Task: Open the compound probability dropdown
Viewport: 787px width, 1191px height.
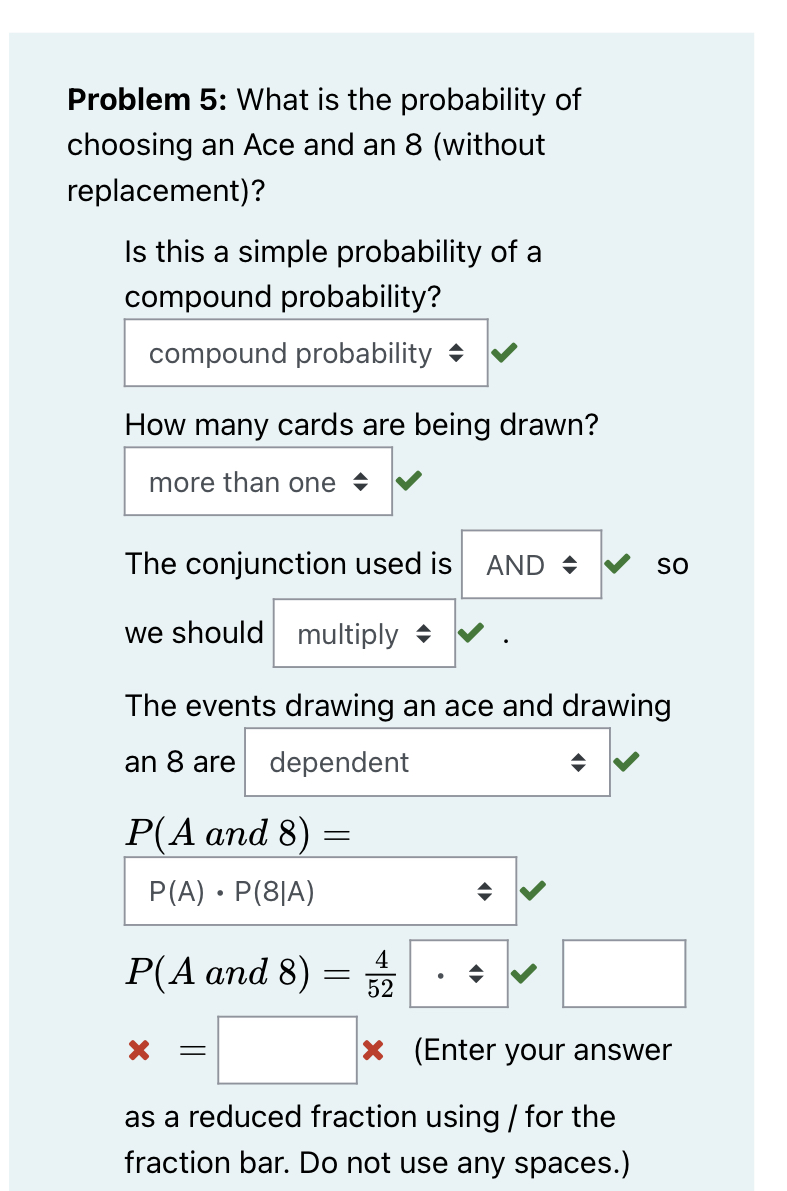Action: coord(305,352)
